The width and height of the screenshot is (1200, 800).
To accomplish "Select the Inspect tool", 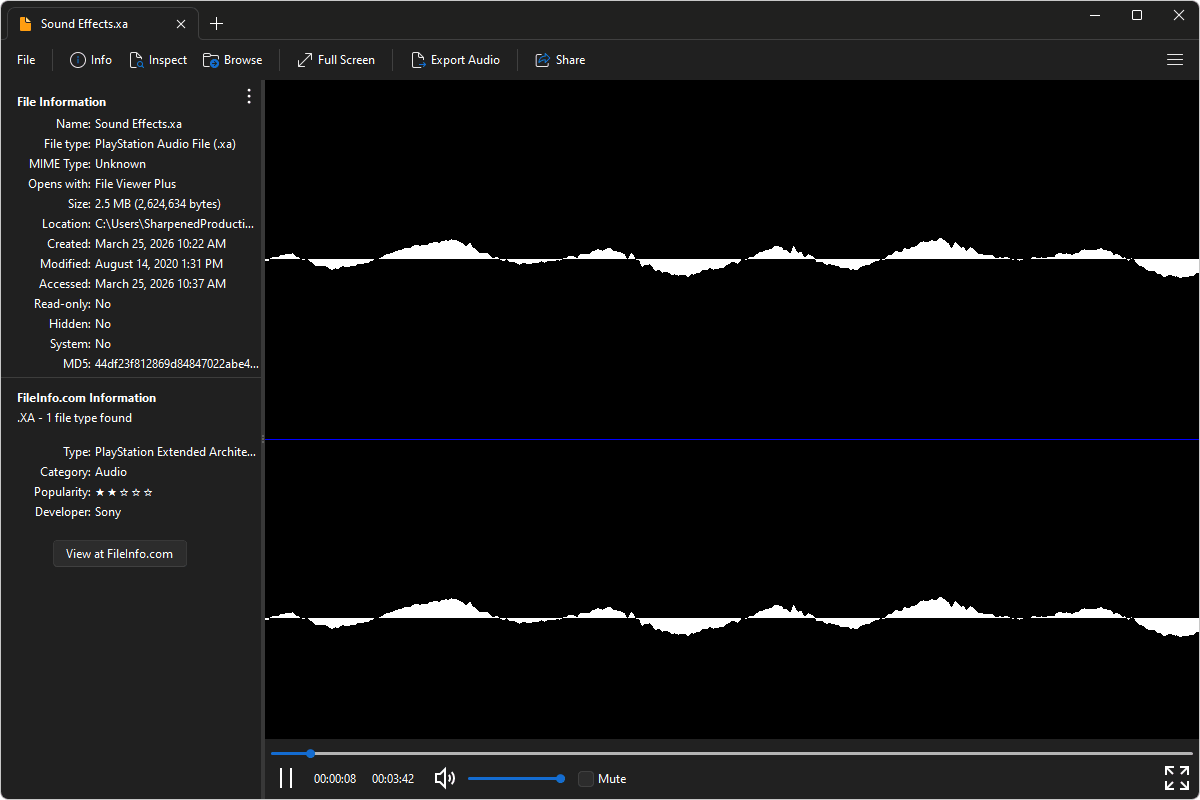I will [x=158, y=59].
